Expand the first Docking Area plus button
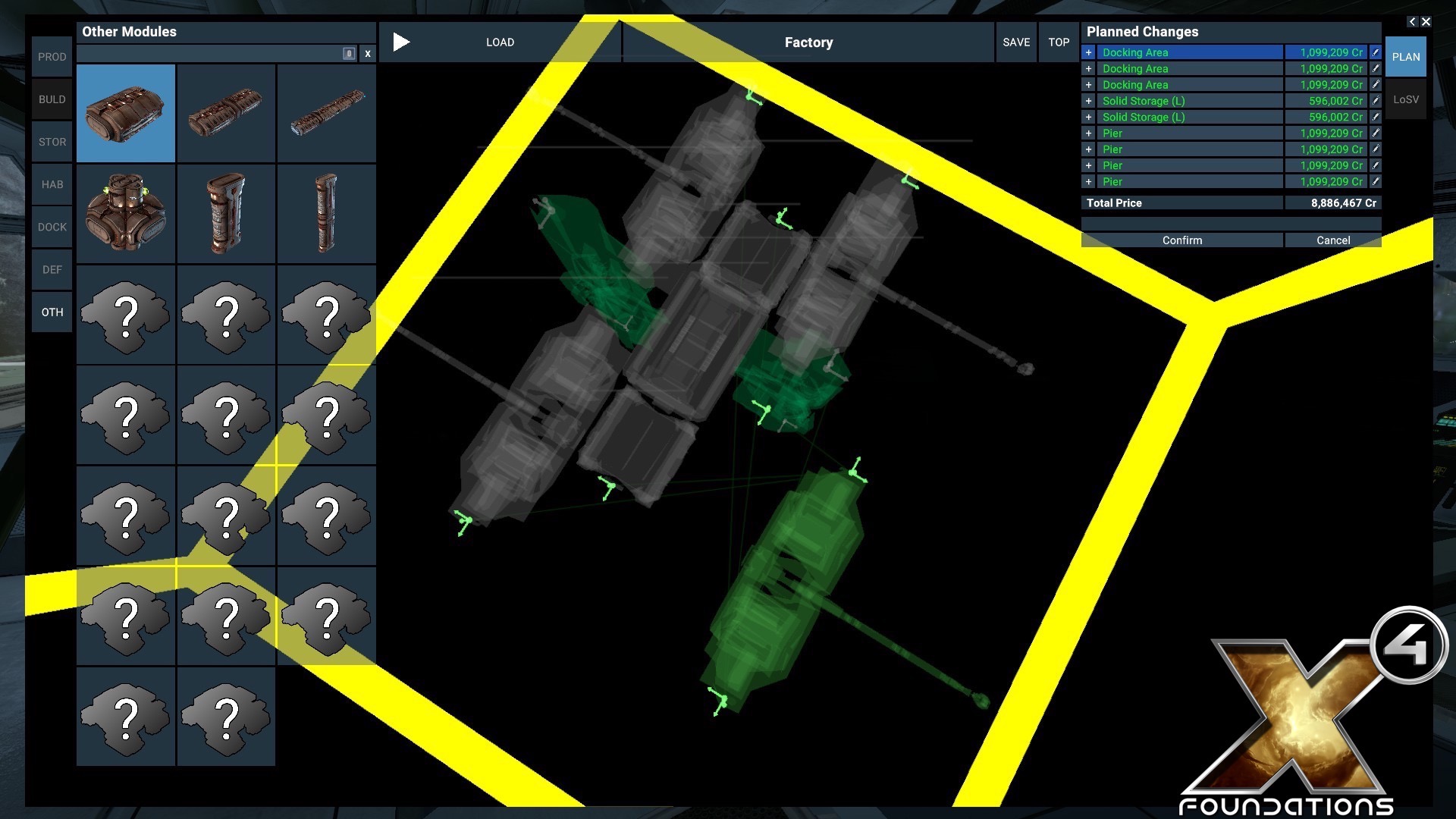The height and width of the screenshot is (819, 1456). tap(1088, 52)
